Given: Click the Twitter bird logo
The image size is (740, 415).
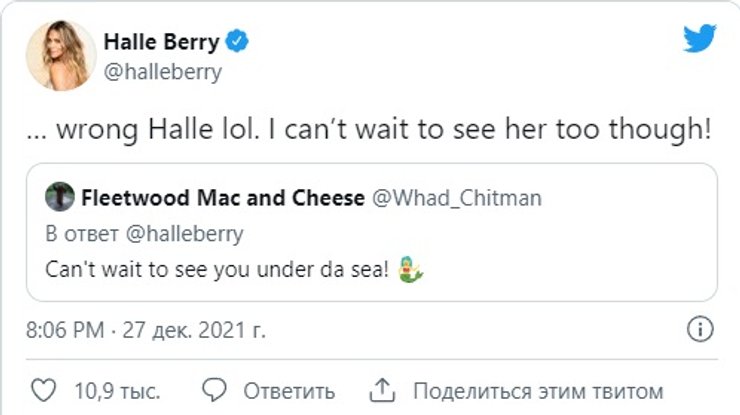Looking at the screenshot, I should click(699, 38).
